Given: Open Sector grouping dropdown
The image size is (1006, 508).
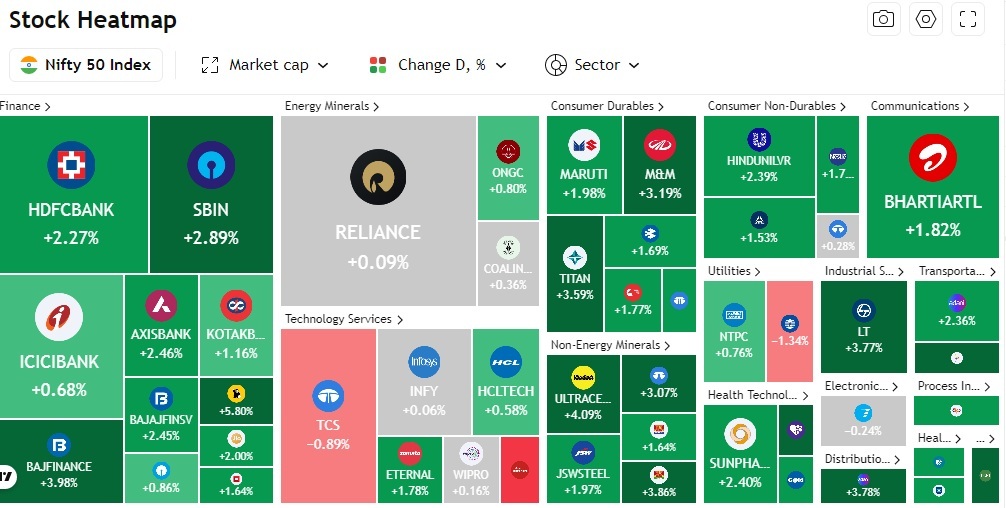Looking at the screenshot, I should click(592, 65).
